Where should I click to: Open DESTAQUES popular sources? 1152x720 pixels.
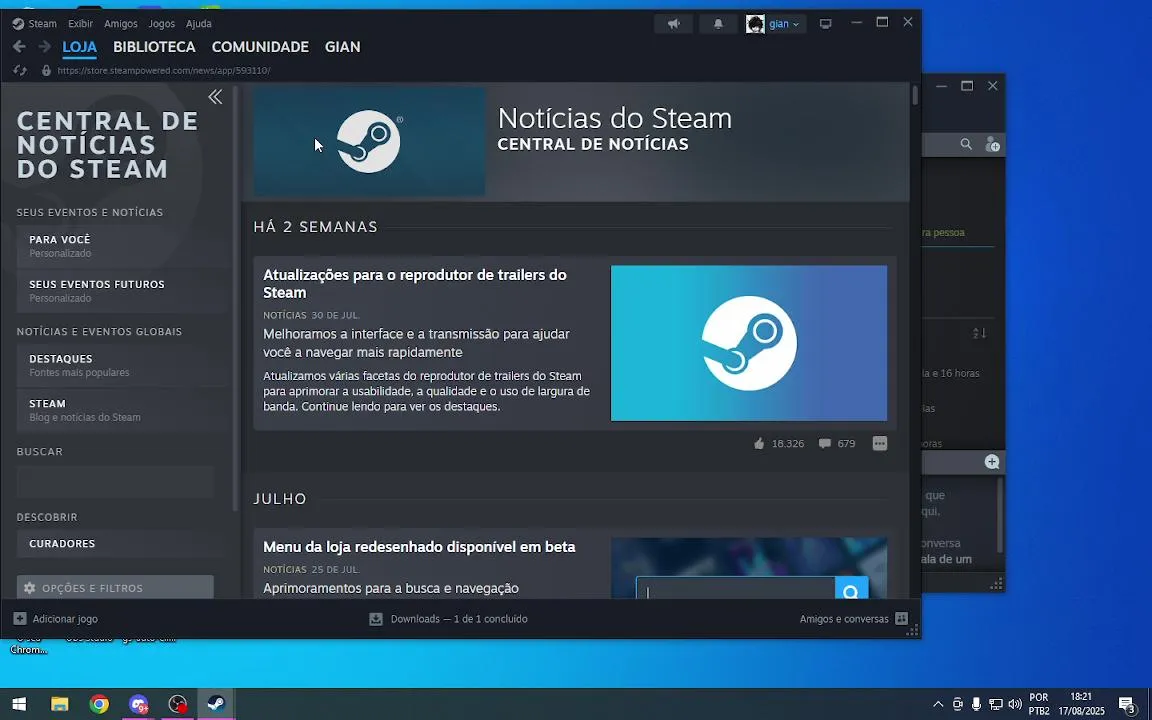coord(122,365)
